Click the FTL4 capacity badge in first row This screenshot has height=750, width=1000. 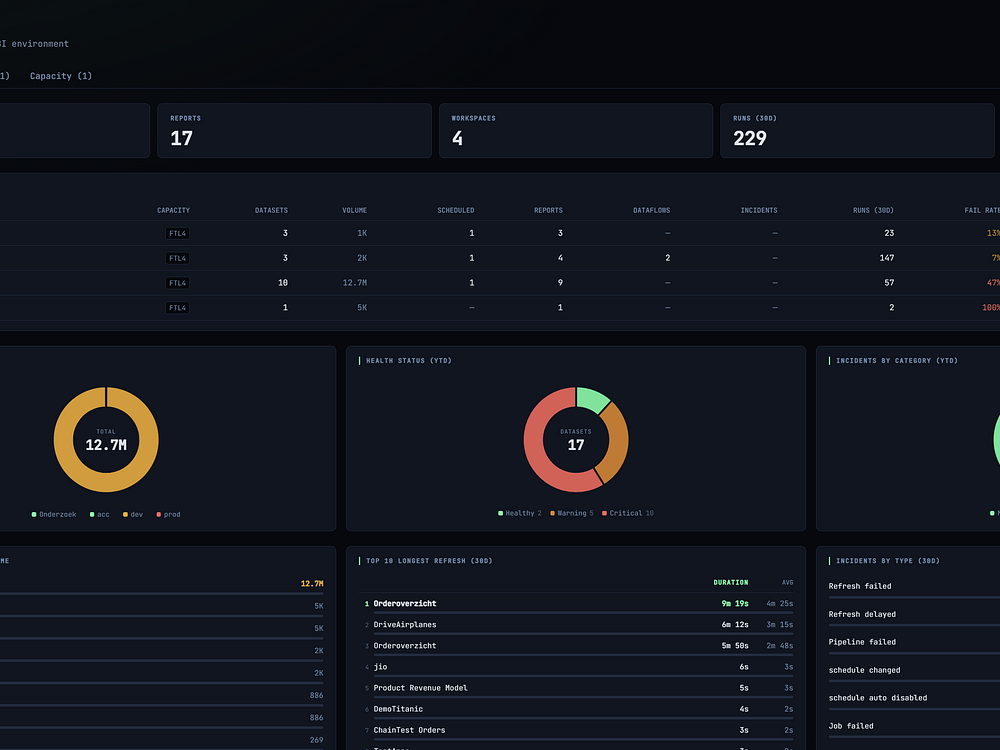click(177, 233)
